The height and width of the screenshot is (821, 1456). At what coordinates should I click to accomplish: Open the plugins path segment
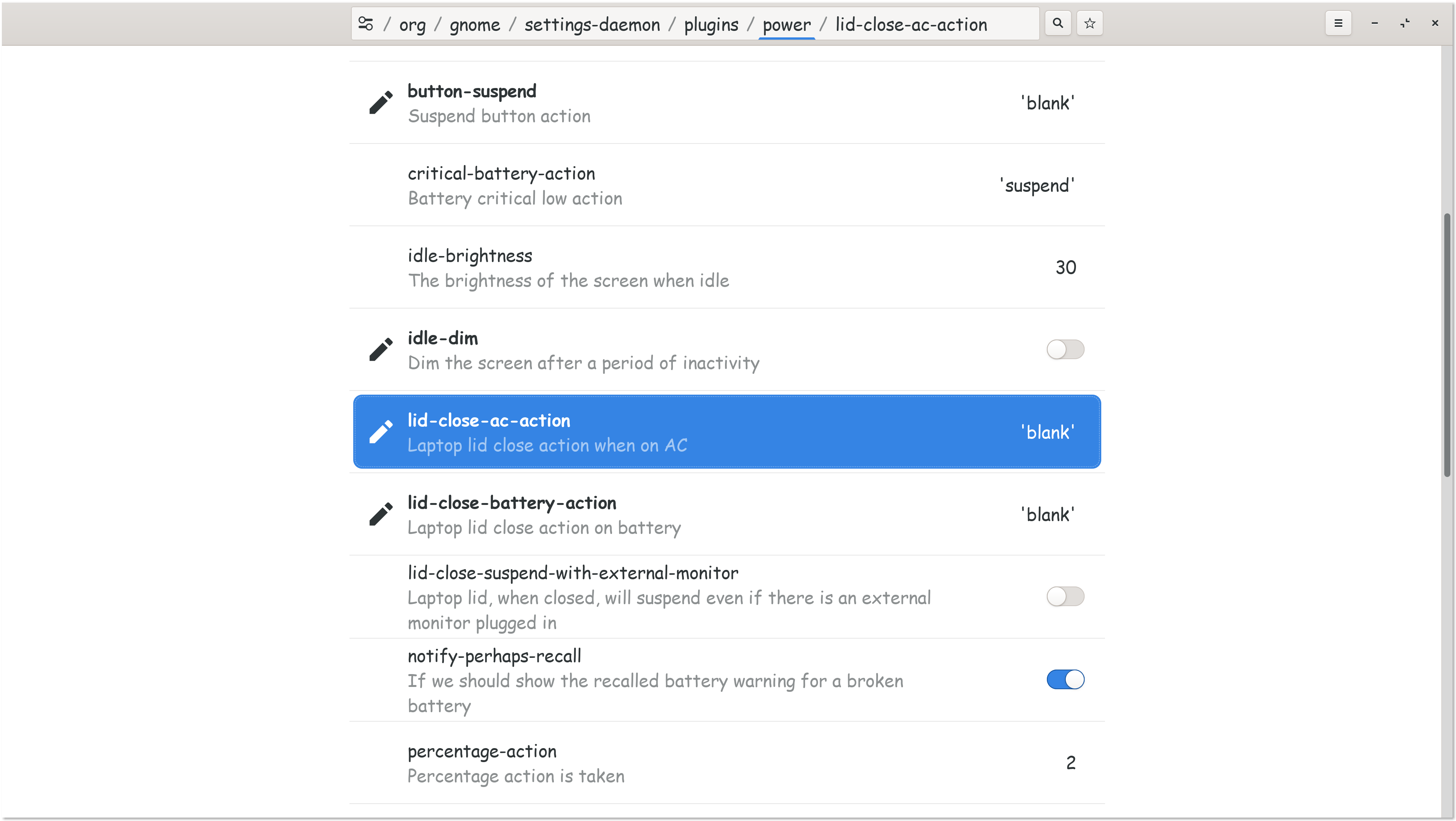[x=711, y=25]
